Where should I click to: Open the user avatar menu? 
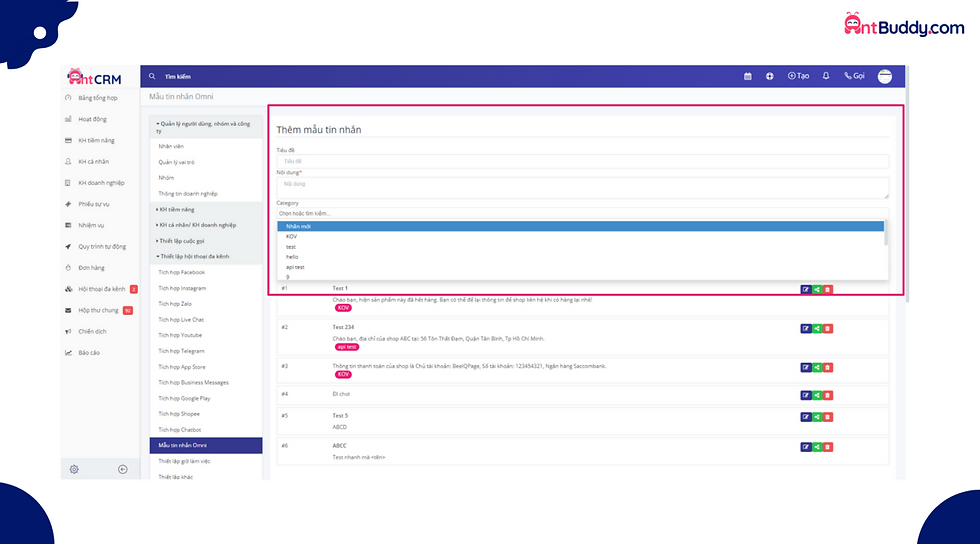point(884,76)
